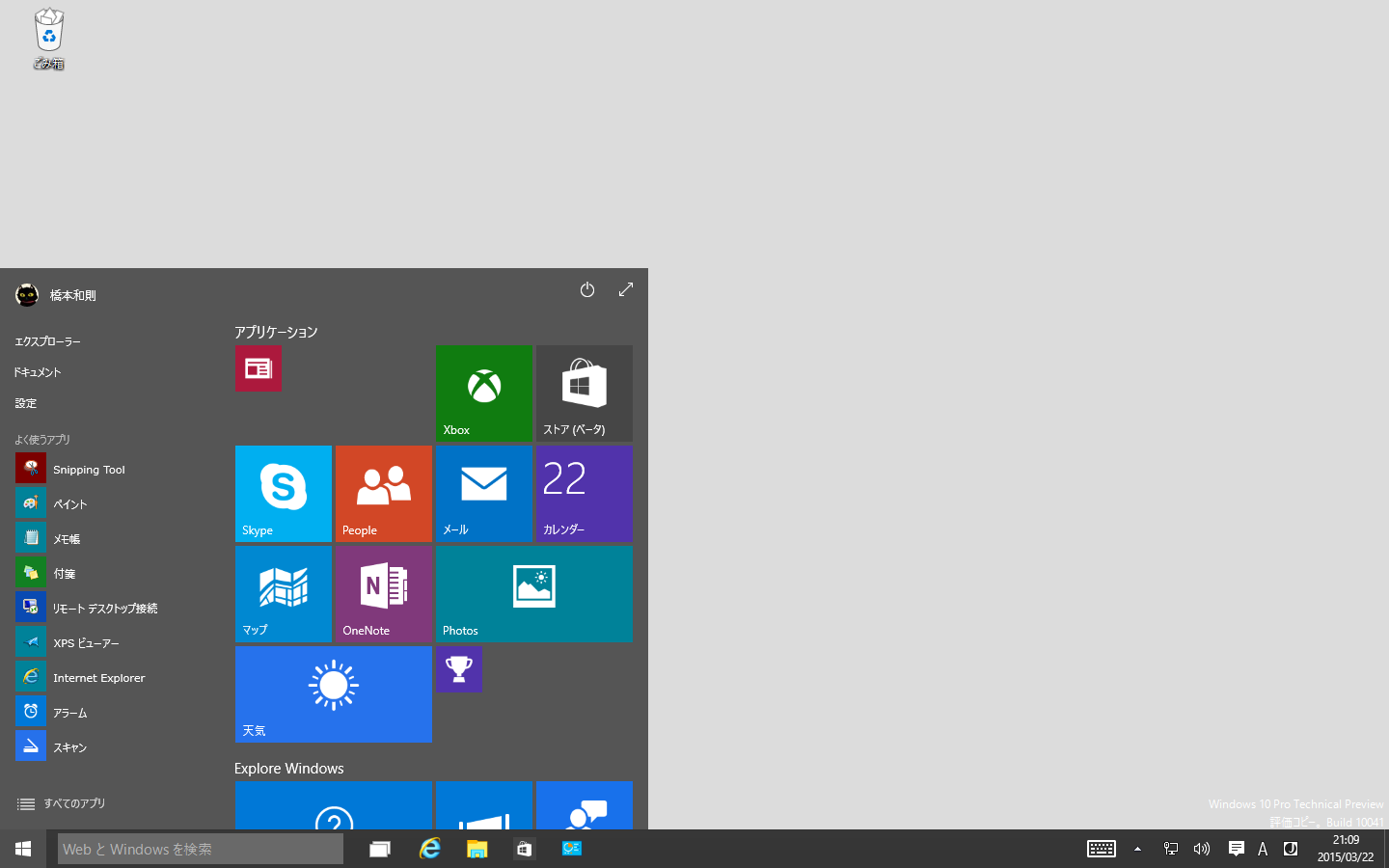Screen dimensions: 1389x868
Task: Open 付箋 sticky notes app
Action: [116, 573]
